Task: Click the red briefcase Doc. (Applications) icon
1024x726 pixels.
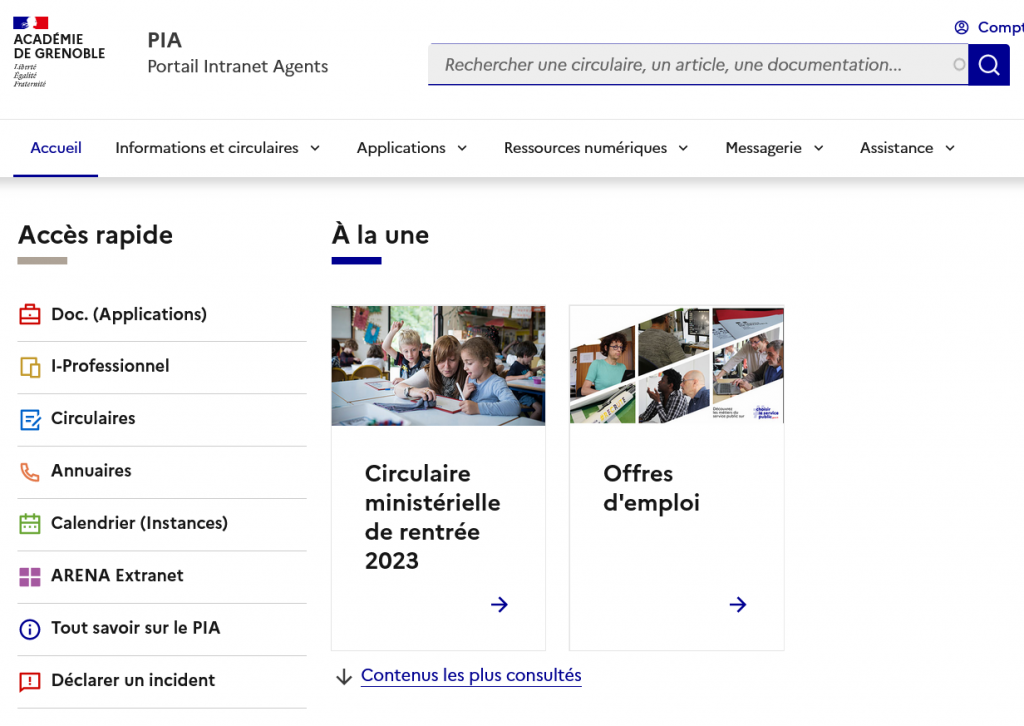Action: 30,315
